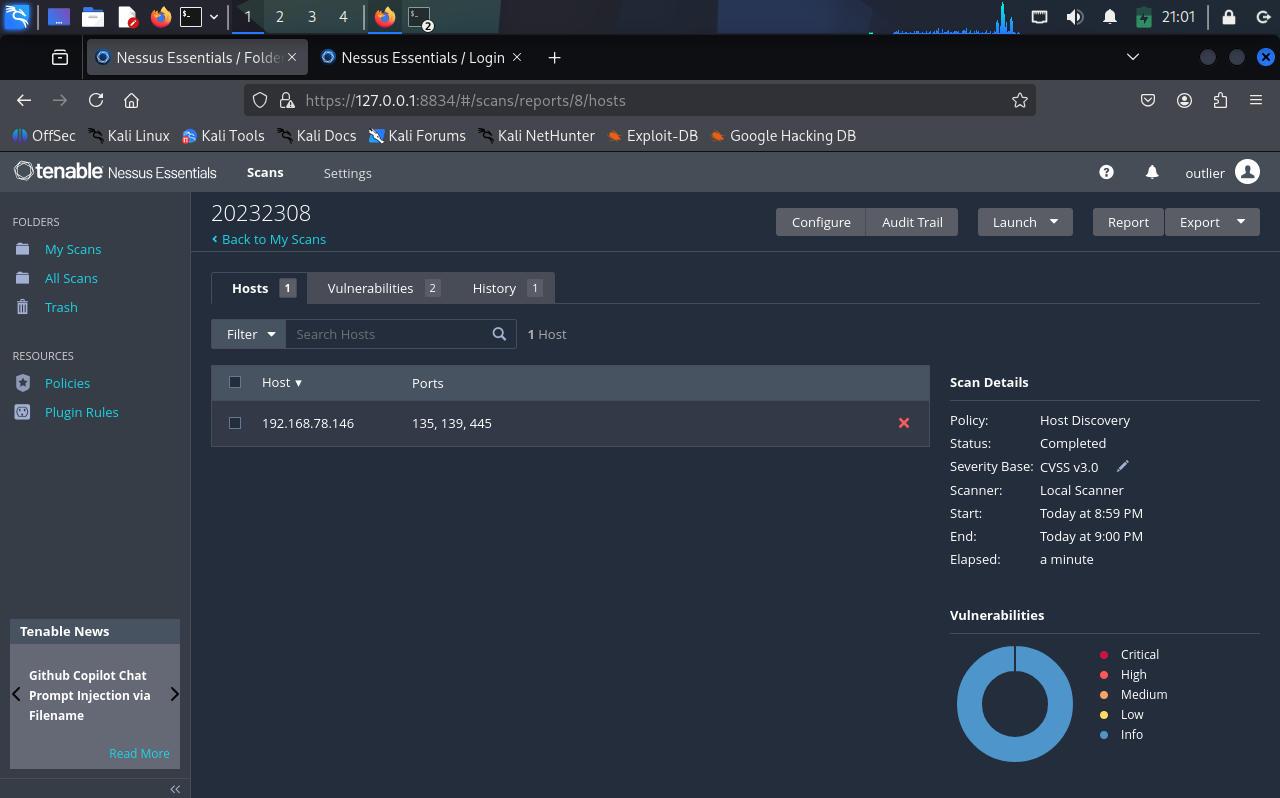Open the Kali applications menu icon
Screen dimensions: 1280x798
[17, 17]
